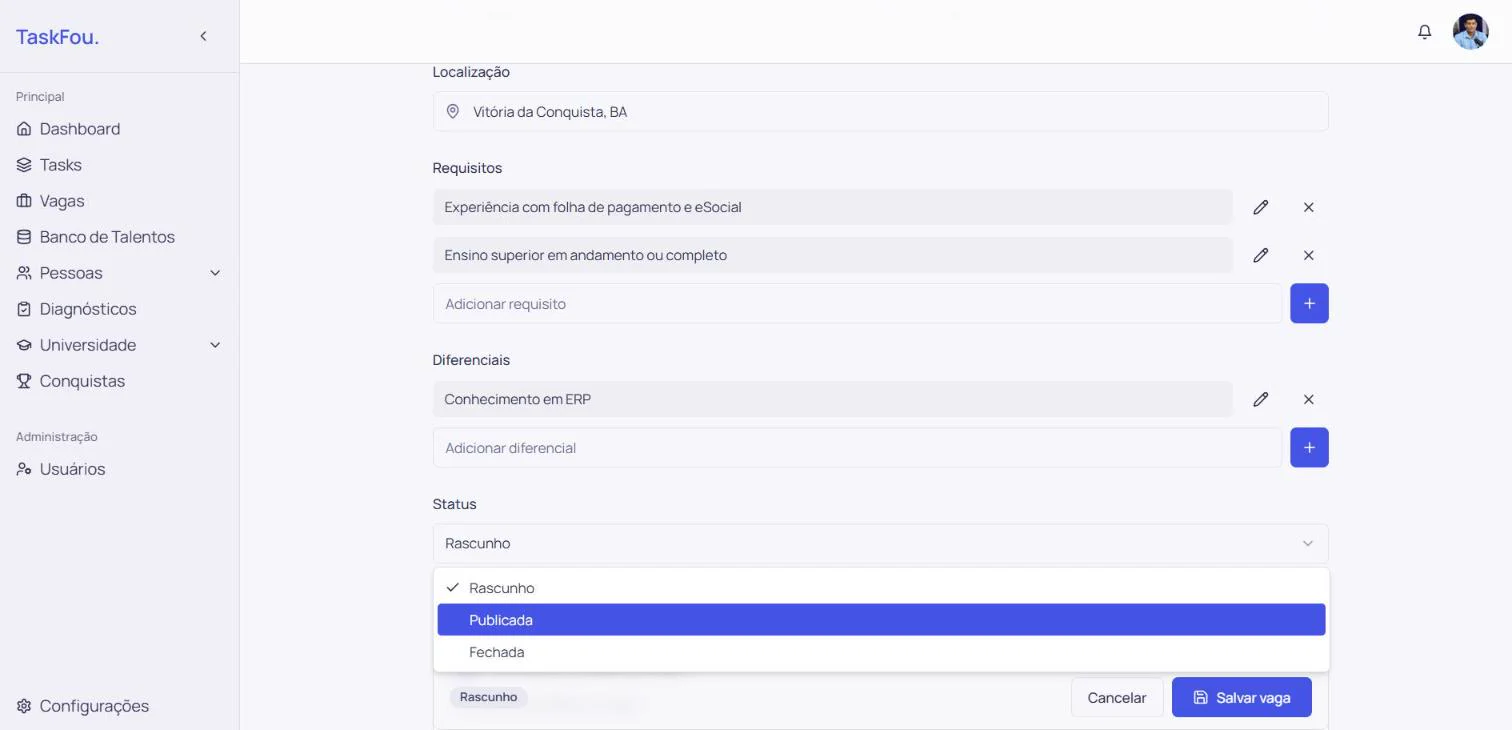1512x730 pixels.
Task: Expand the Pessoas submenu chevron
Action: pos(215,273)
